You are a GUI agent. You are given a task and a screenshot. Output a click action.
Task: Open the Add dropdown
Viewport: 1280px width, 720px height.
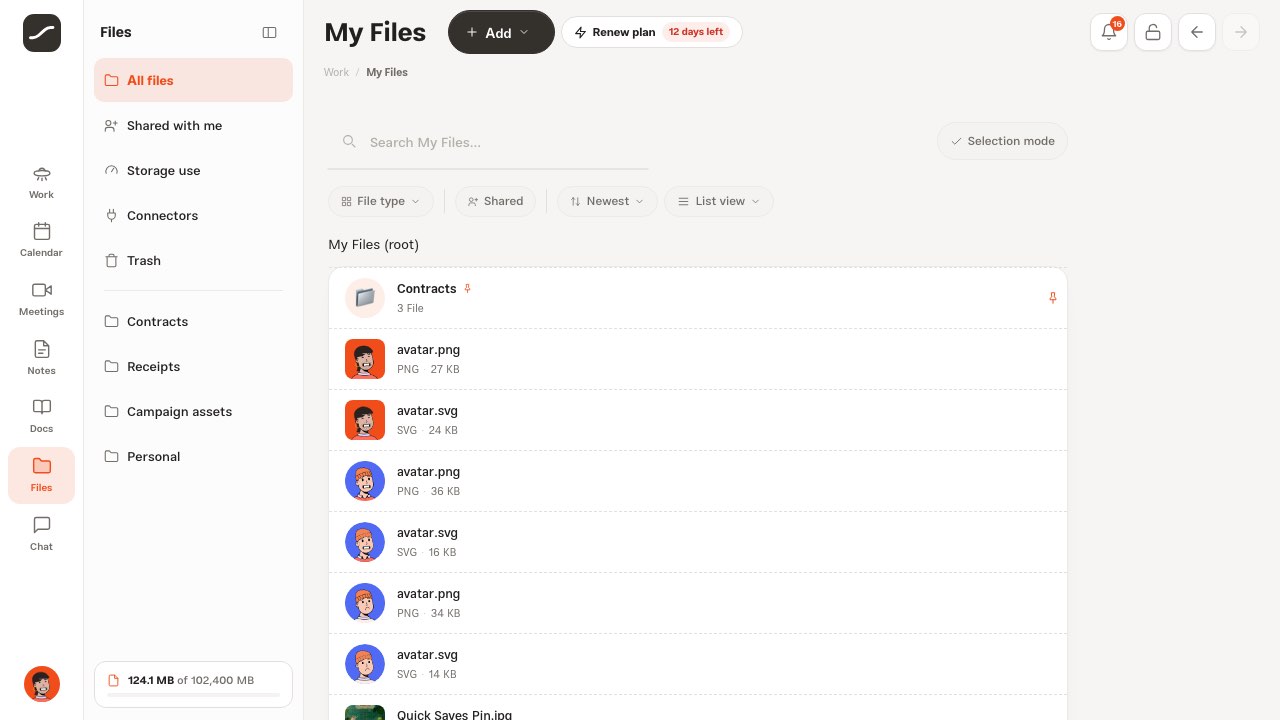[x=501, y=32]
